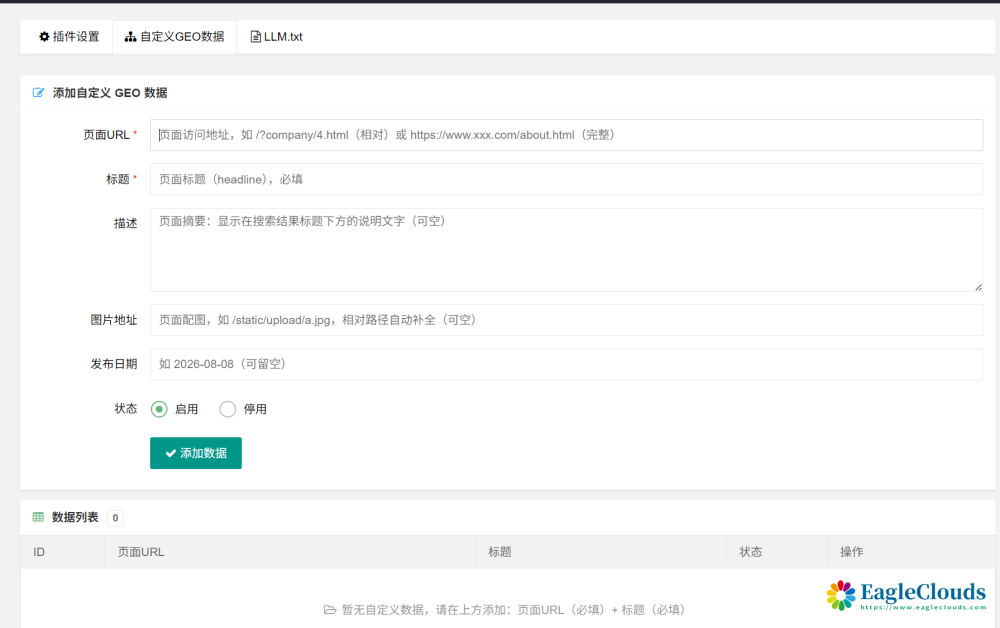Image resolution: width=1000 pixels, height=628 pixels.
Task: Click the gear icon beside 插件设置
Action: point(44,37)
